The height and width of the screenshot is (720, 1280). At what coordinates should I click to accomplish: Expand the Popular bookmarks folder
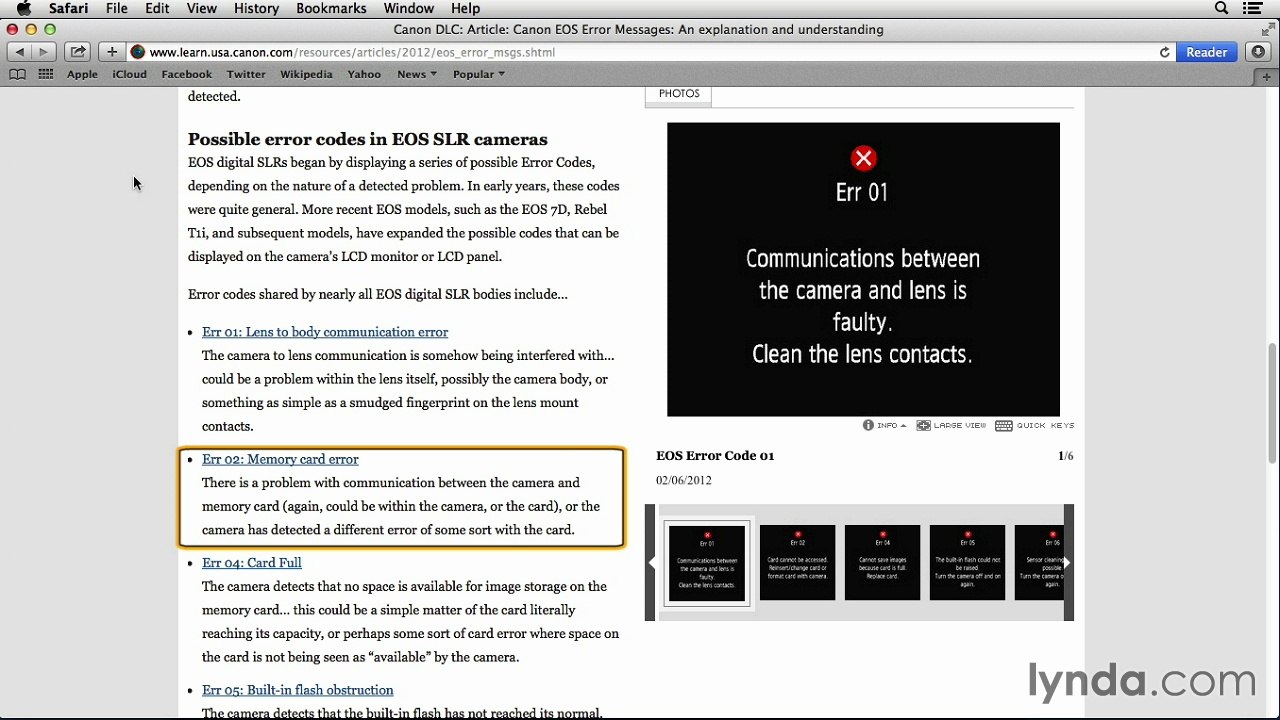pyautogui.click(x=479, y=74)
